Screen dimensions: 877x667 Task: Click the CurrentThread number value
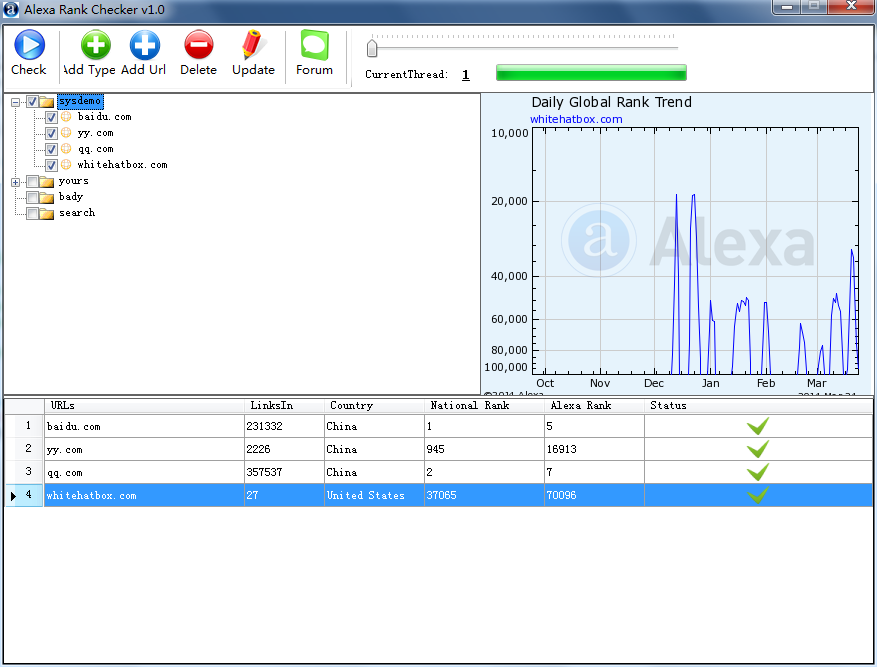click(x=465, y=75)
